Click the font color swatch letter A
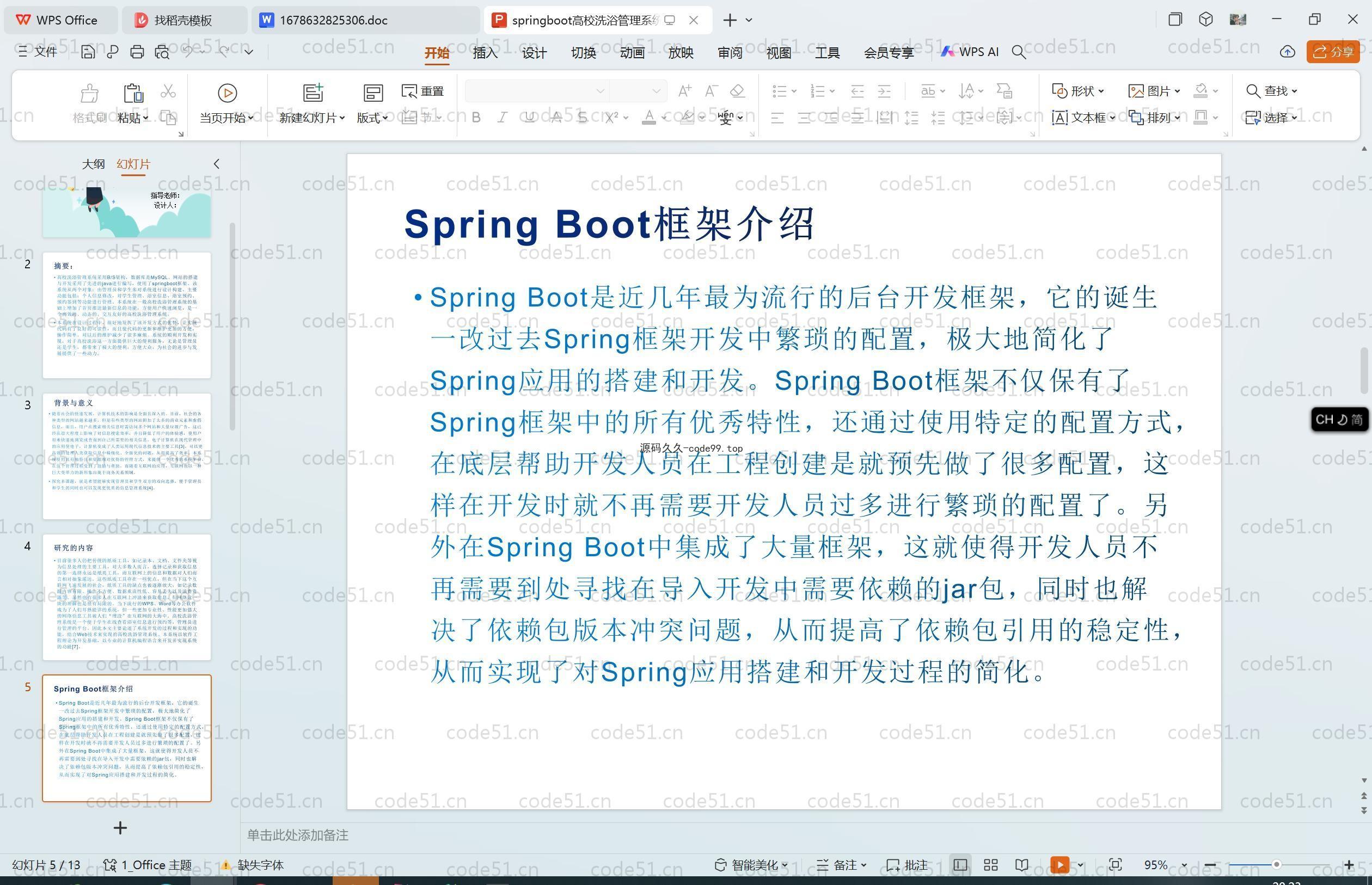 pyautogui.click(x=649, y=118)
